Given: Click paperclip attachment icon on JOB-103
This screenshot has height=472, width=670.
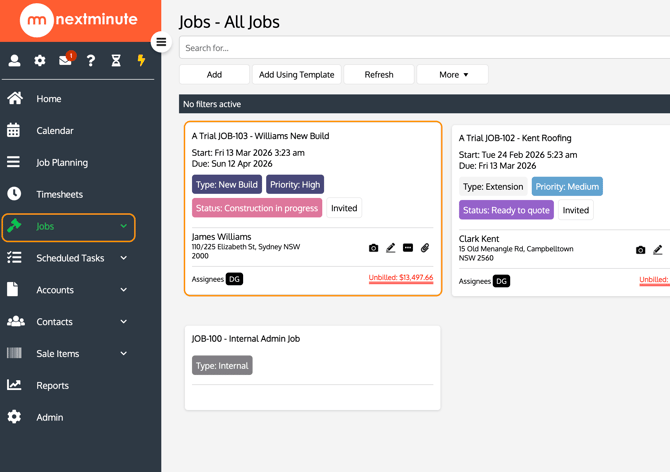Looking at the screenshot, I should pyautogui.click(x=425, y=248).
